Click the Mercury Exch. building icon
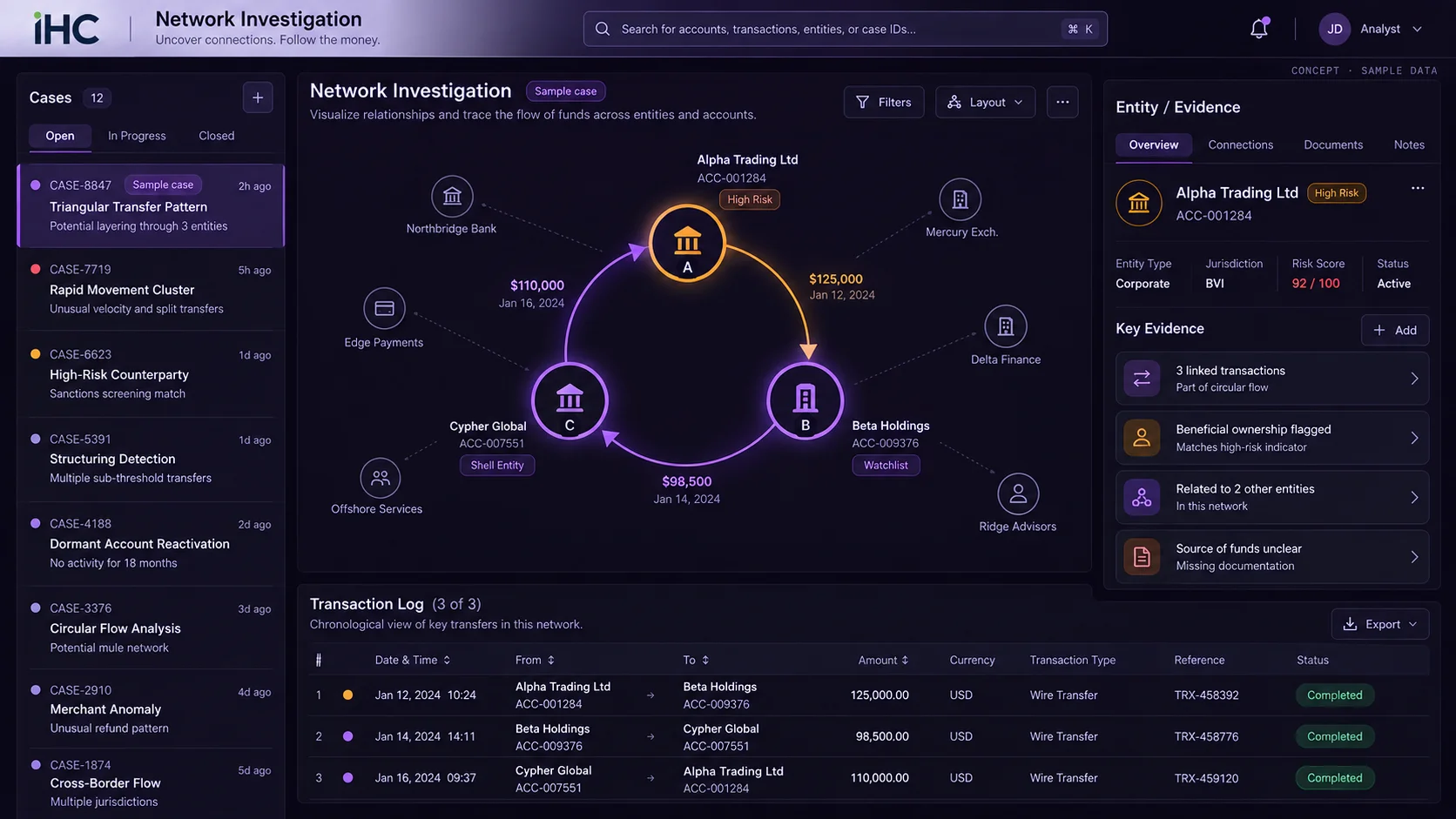This screenshot has height=819, width=1456. tap(960, 199)
